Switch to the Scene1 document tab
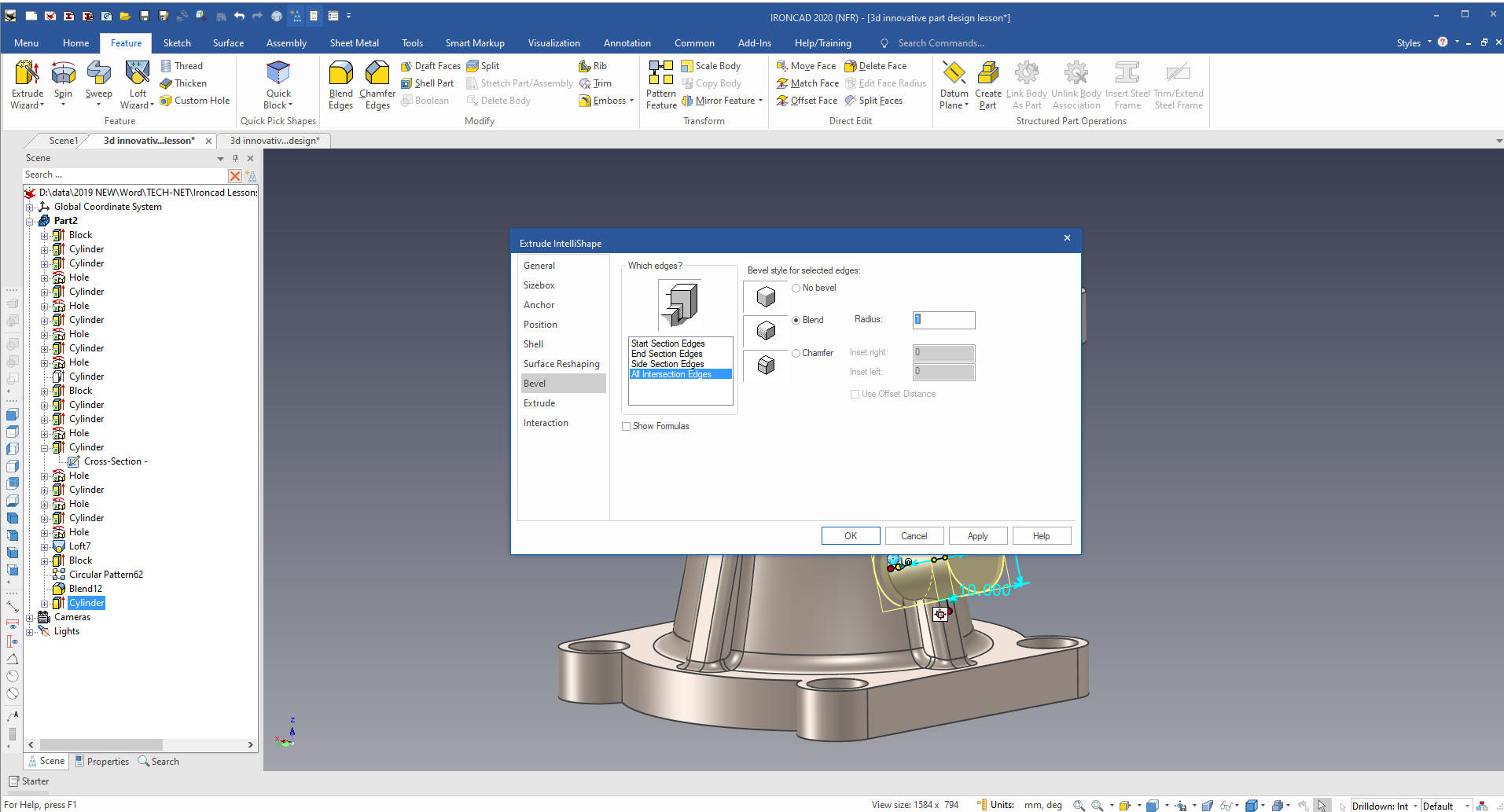 63,141
